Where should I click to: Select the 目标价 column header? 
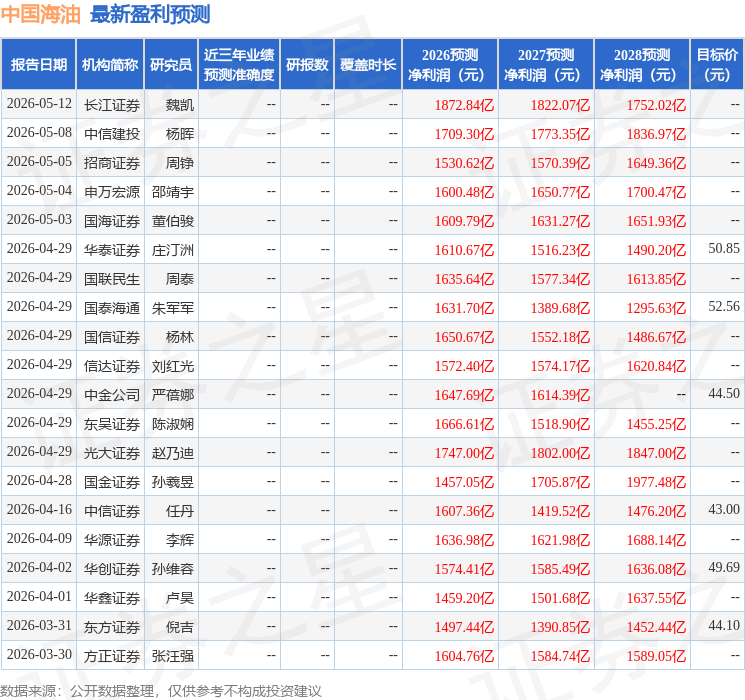click(x=717, y=65)
